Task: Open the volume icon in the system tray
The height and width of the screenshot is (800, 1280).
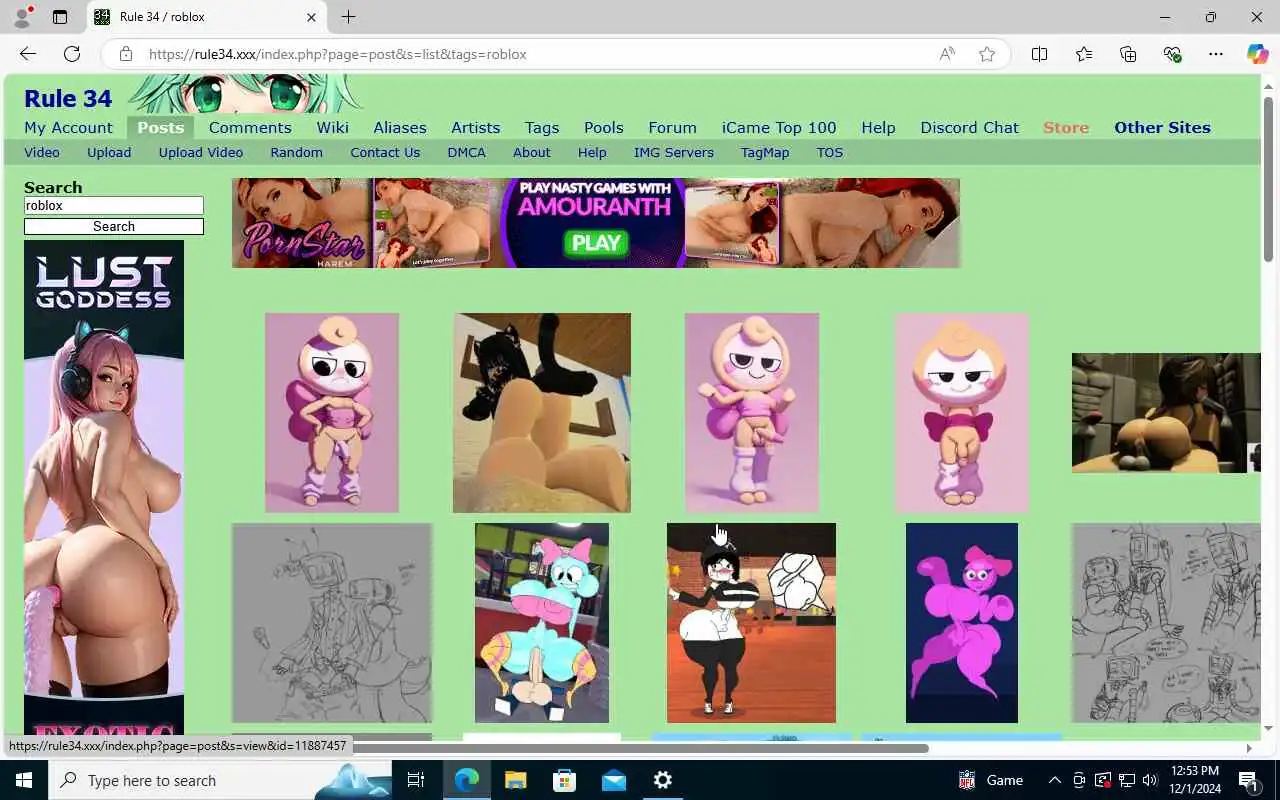Action: click(x=1150, y=780)
